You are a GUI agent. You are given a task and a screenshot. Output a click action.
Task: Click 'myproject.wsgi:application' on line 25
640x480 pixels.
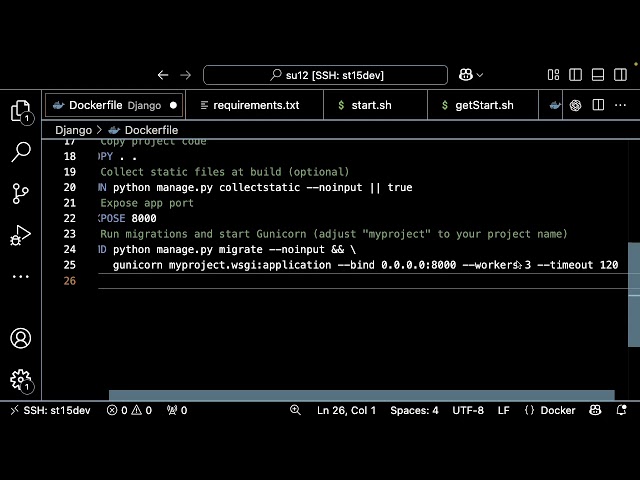(x=250, y=265)
